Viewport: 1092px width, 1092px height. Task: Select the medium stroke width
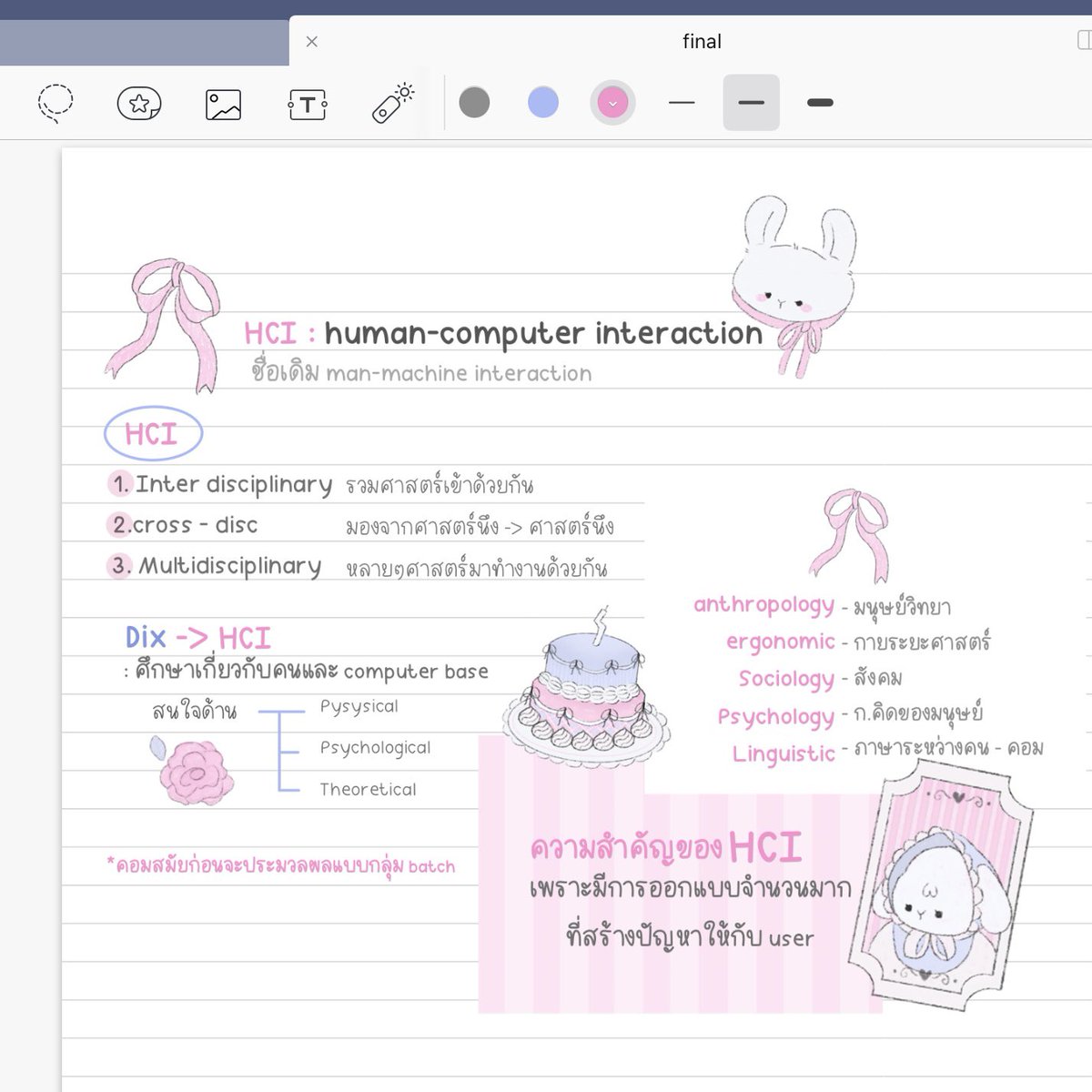[x=751, y=103]
